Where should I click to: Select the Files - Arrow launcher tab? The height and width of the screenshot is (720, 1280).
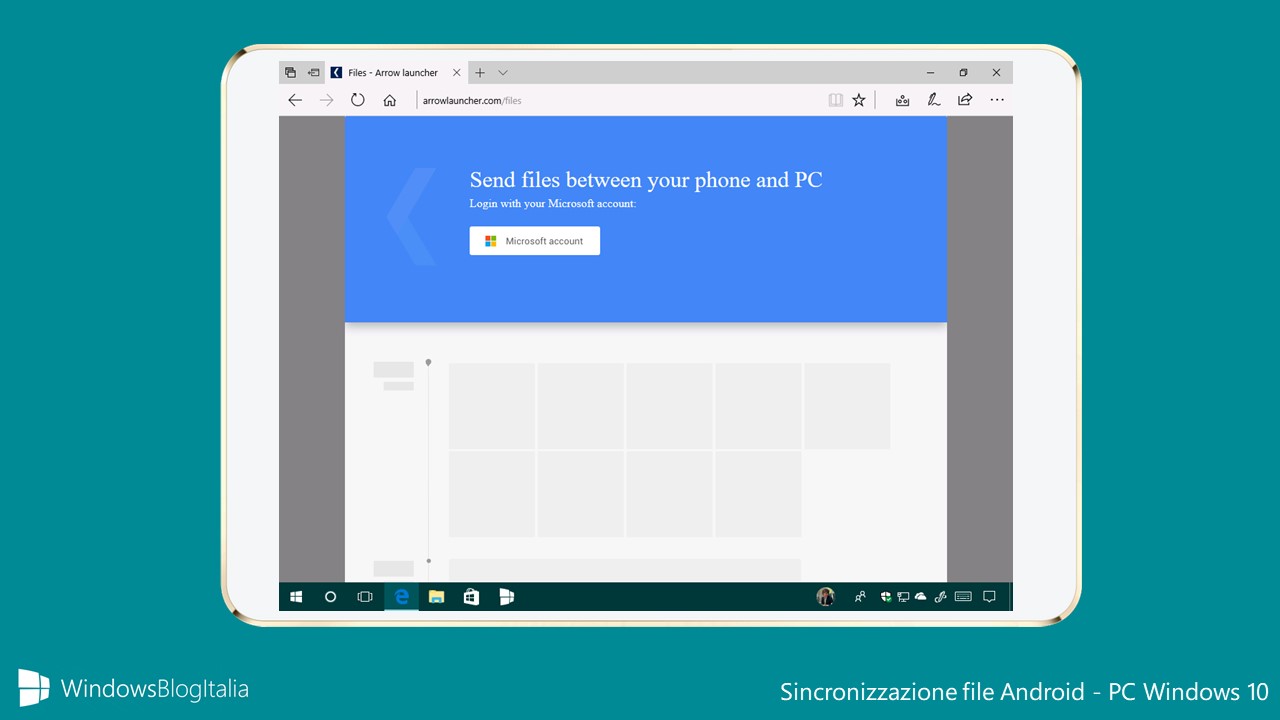[x=397, y=73]
